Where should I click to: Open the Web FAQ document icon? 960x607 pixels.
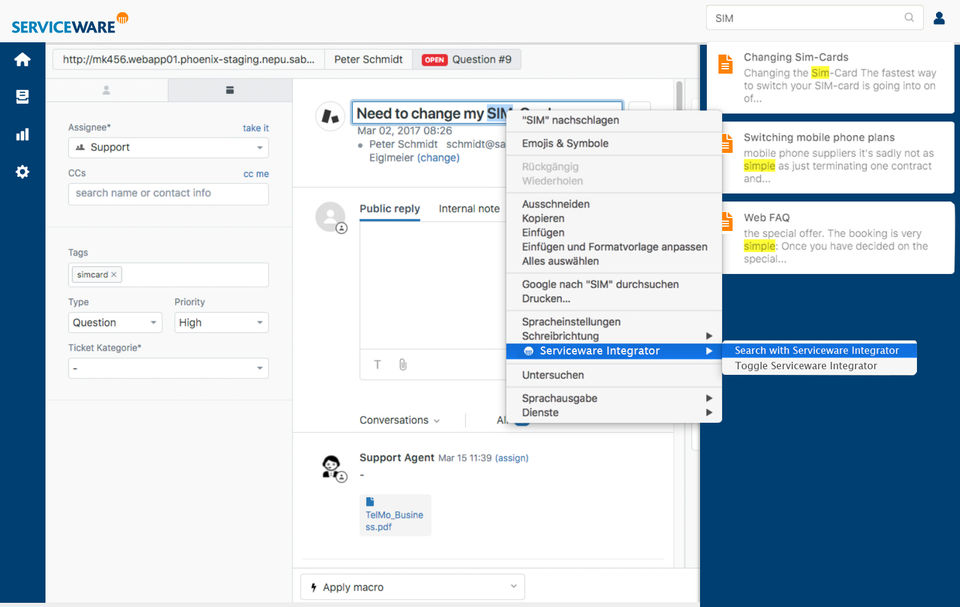tap(727, 222)
